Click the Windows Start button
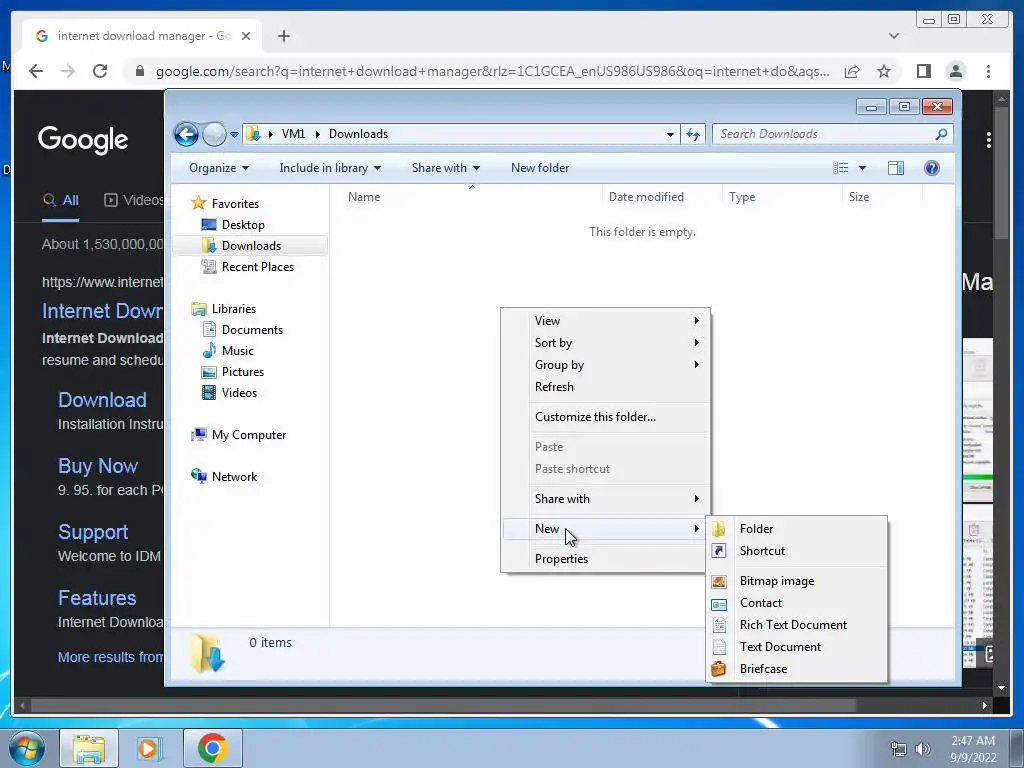 (x=27, y=748)
